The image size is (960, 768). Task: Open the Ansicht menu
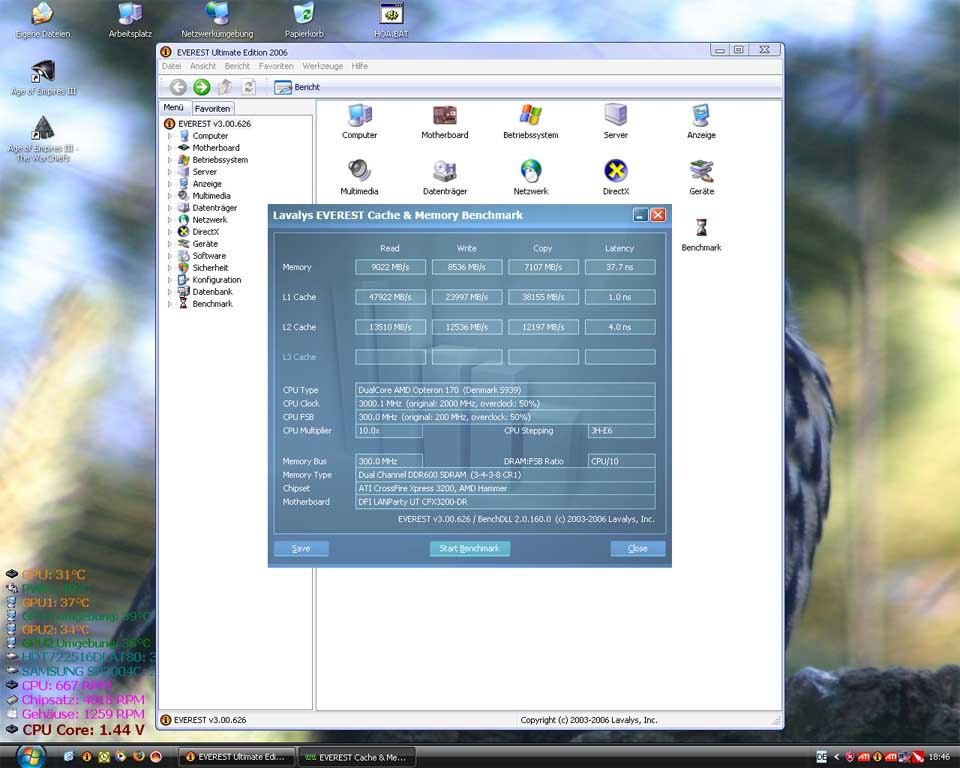coord(203,66)
